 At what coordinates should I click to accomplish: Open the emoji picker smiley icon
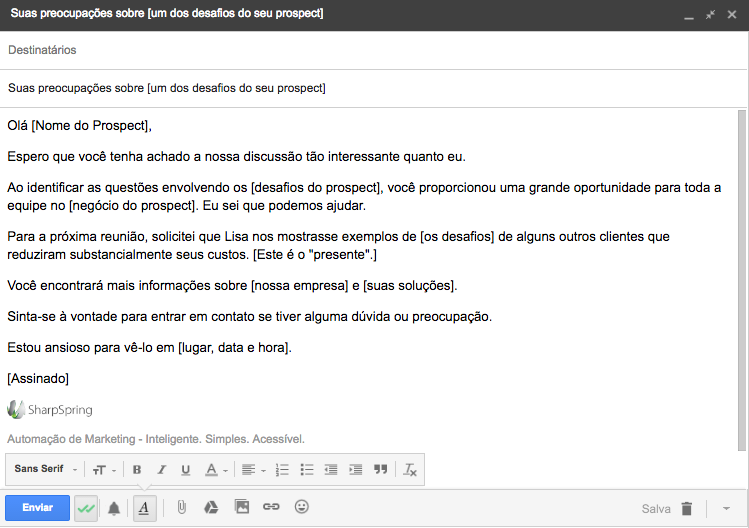301,506
